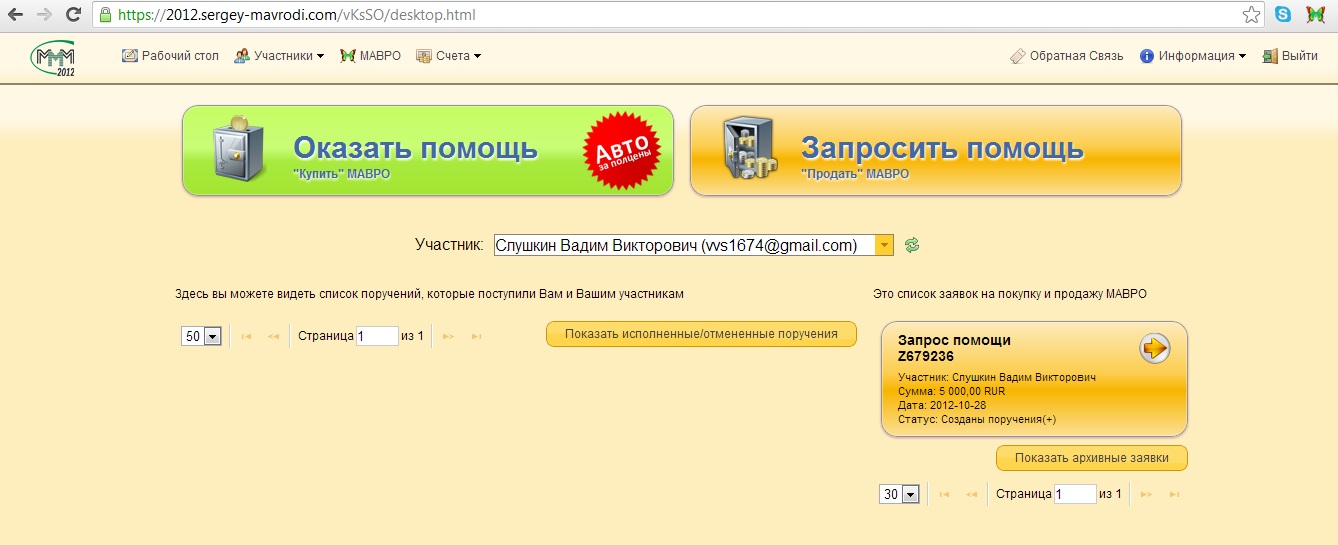Viewport: 1338px width, 545px height.
Task: Go to previous page of requests list
Action: pyautogui.click(x=971, y=494)
